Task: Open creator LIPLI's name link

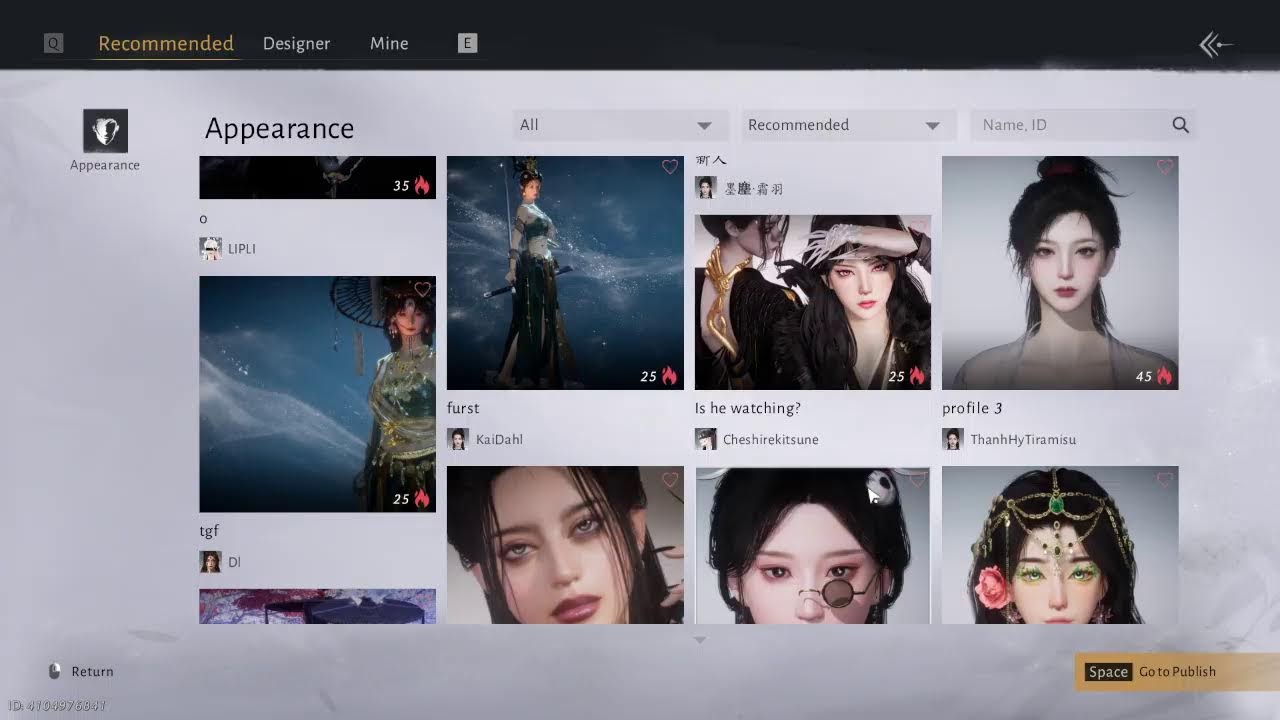Action: [242, 249]
